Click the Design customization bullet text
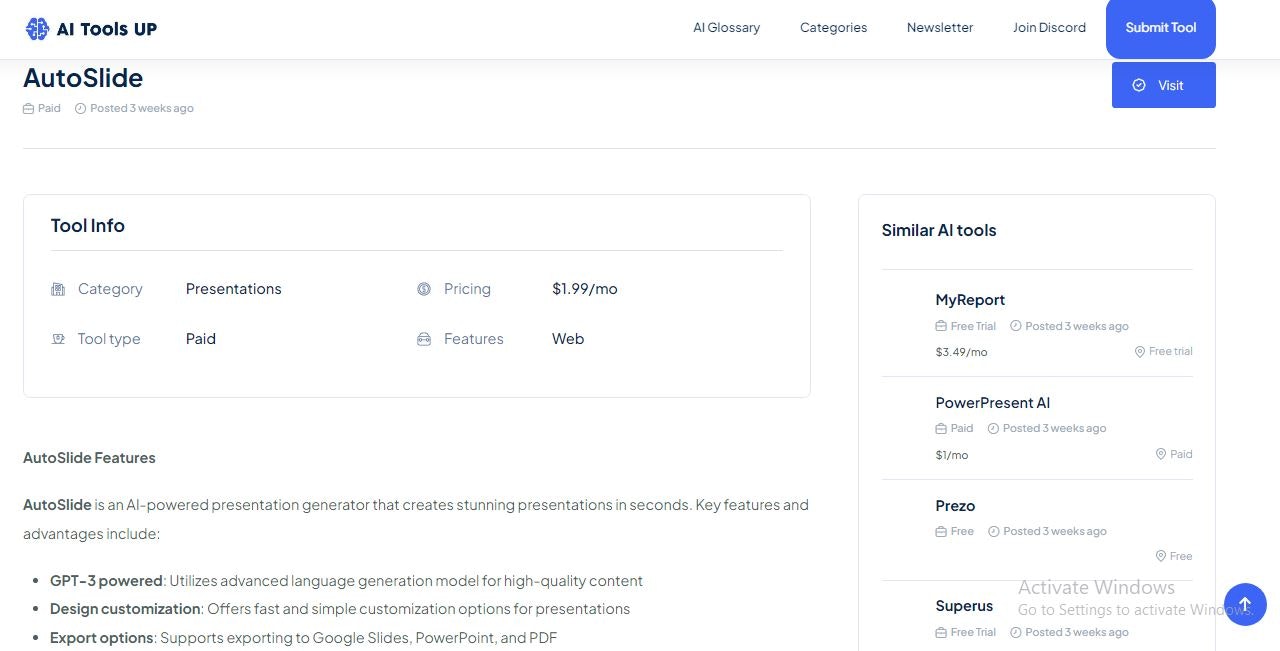 click(340, 609)
